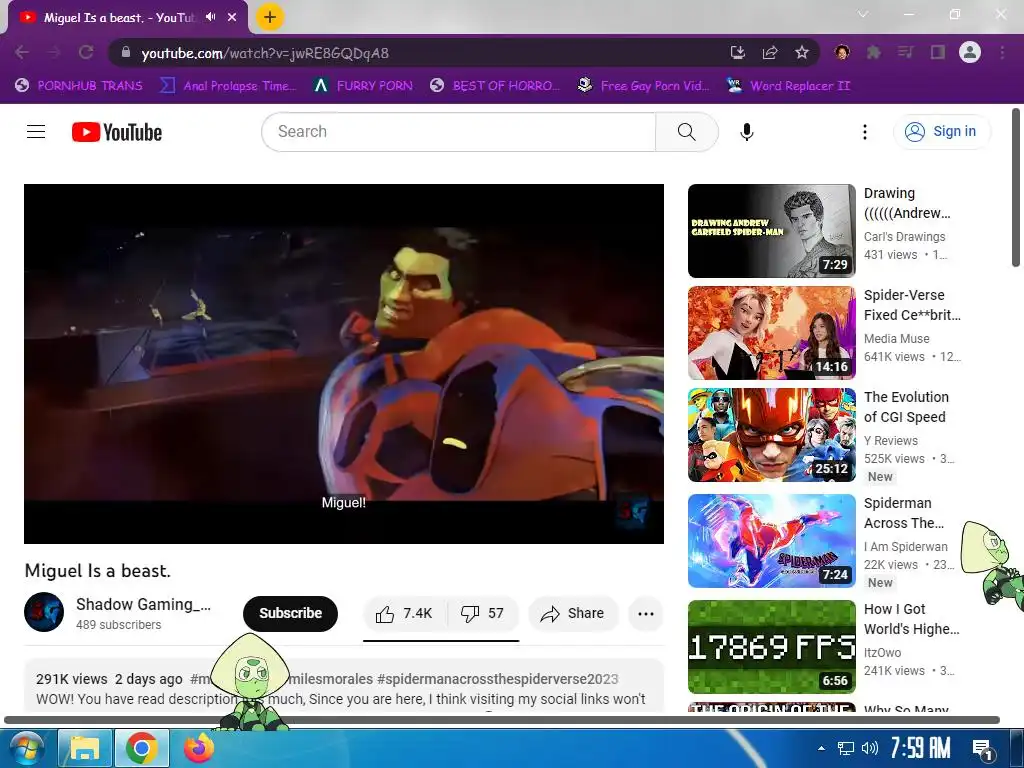Screen dimensions: 1024x768
Task: Click title 'Spider-Verse Fixed Ce**brit...'
Action: coord(912,305)
